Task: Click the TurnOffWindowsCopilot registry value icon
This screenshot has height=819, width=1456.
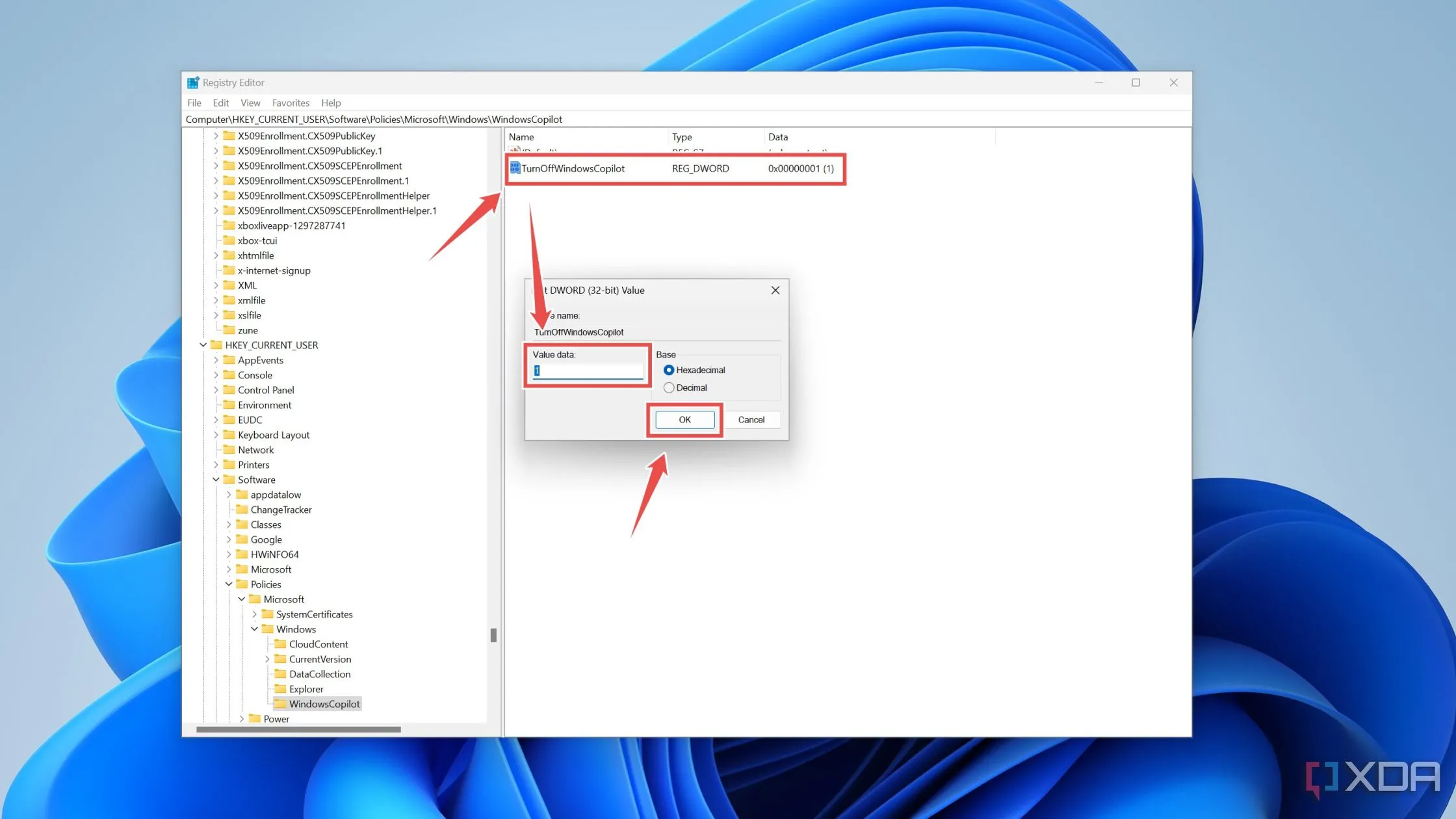Action: (x=514, y=168)
